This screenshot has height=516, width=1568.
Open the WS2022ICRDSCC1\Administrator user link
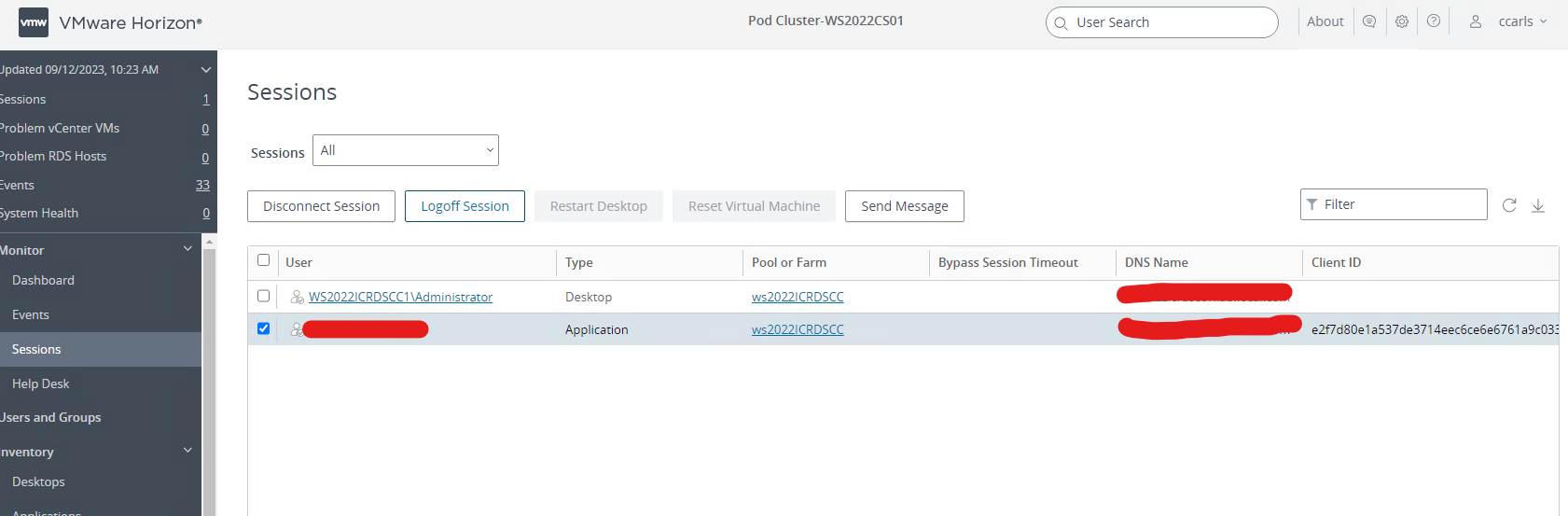pyautogui.click(x=400, y=297)
